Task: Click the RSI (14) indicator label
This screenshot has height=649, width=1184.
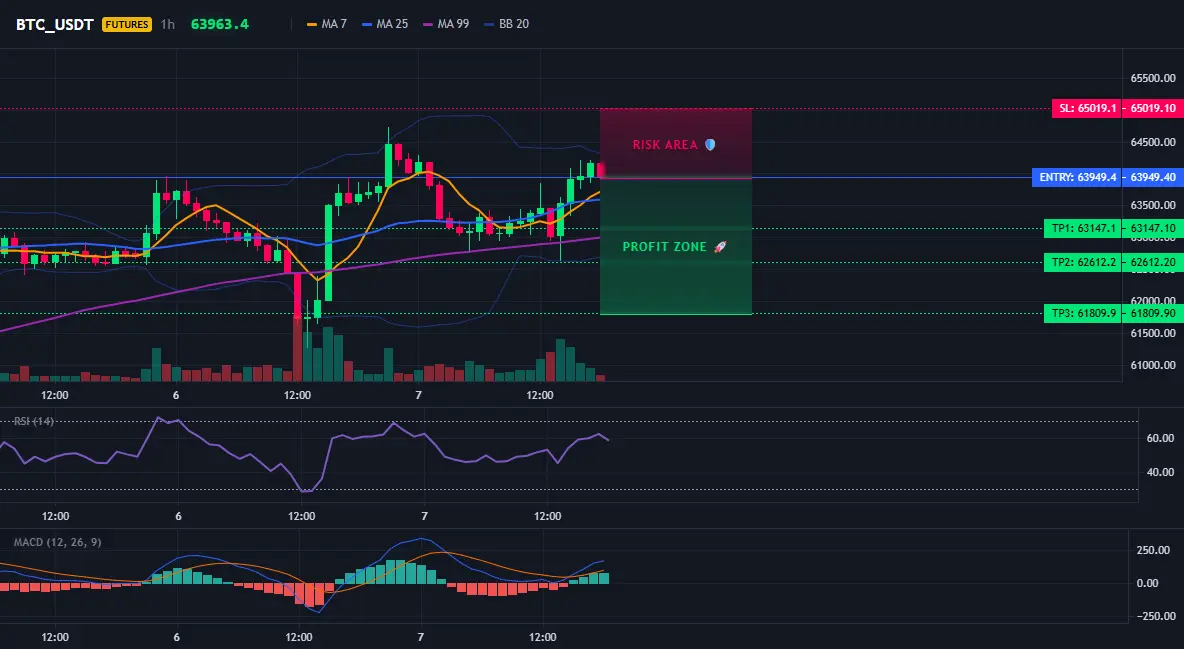Action: (33, 421)
